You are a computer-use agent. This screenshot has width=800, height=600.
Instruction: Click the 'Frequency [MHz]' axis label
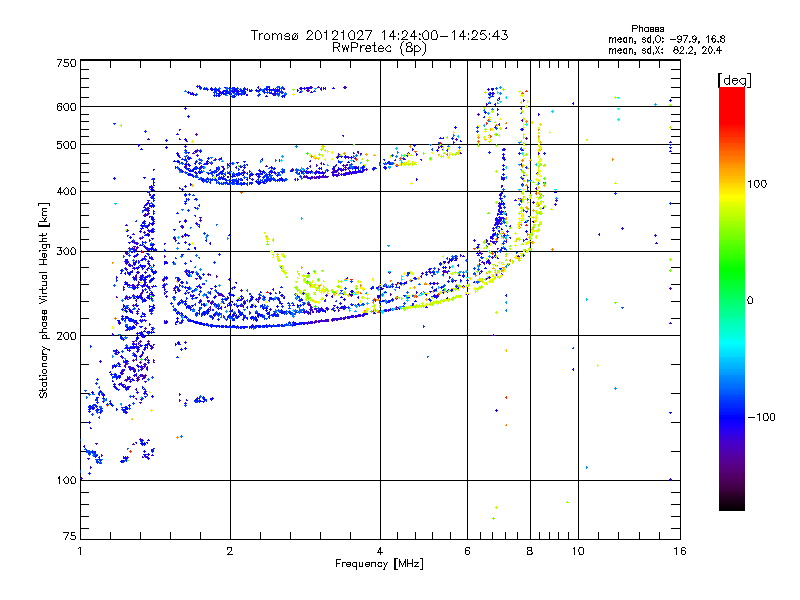(x=379, y=564)
